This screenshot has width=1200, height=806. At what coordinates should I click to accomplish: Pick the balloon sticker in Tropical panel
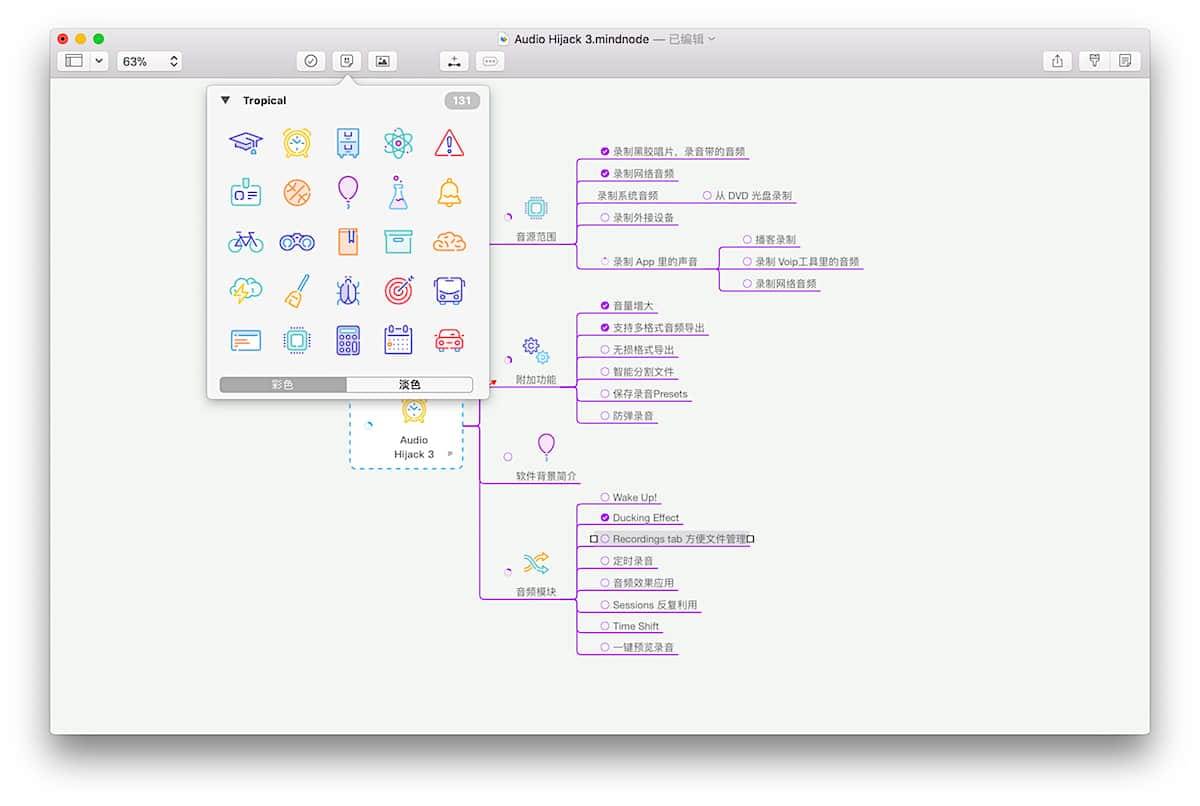click(348, 191)
